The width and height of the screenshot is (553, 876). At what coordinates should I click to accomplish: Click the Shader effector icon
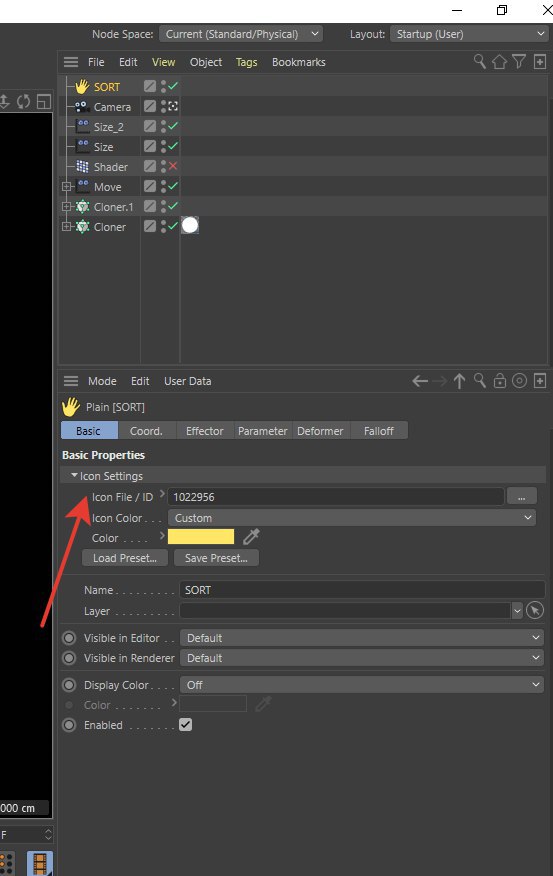[x=83, y=166]
